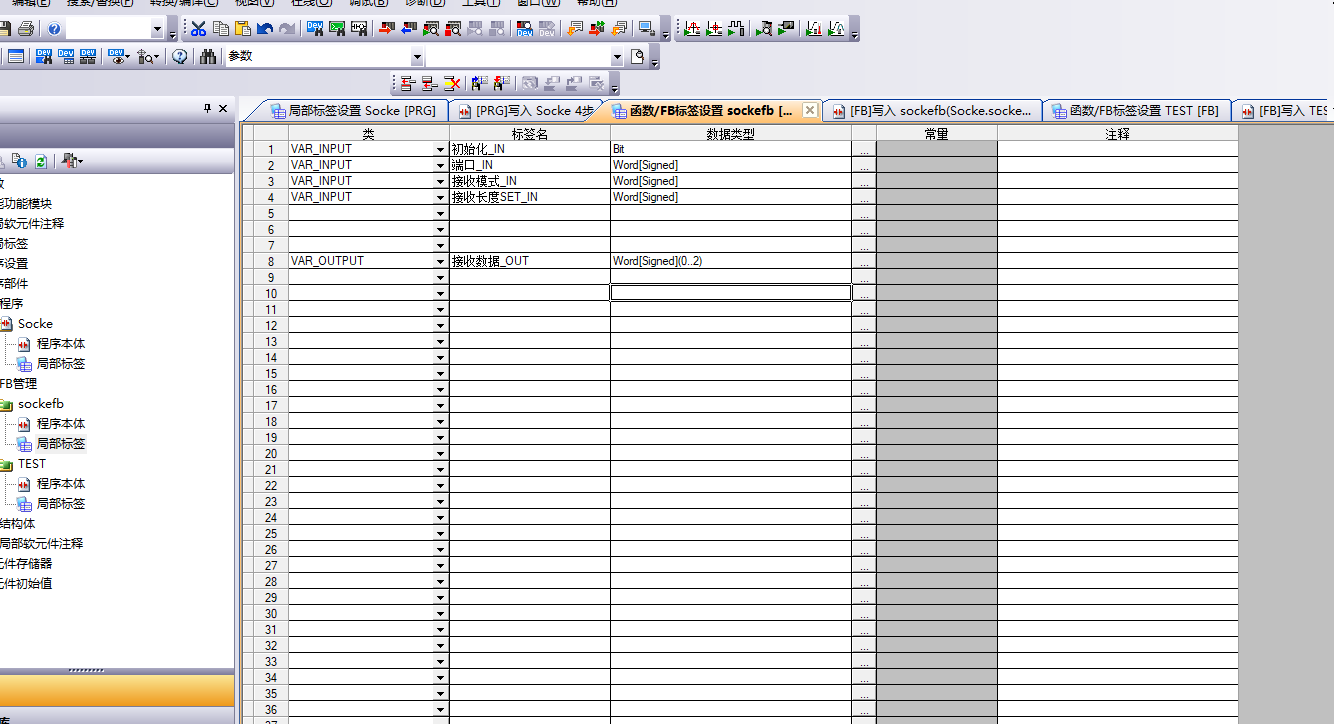Click the Print icon in toolbar
Screen dimensions: 1334x724
click(x=26, y=29)
